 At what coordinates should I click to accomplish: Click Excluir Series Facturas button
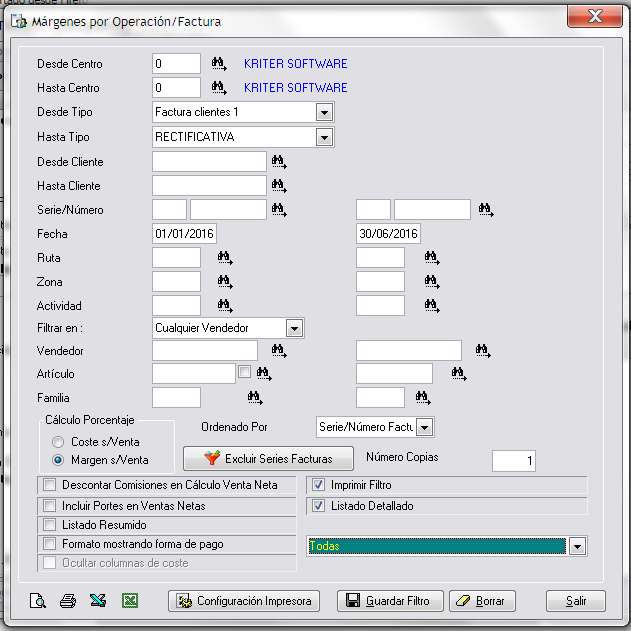(268, 458)
